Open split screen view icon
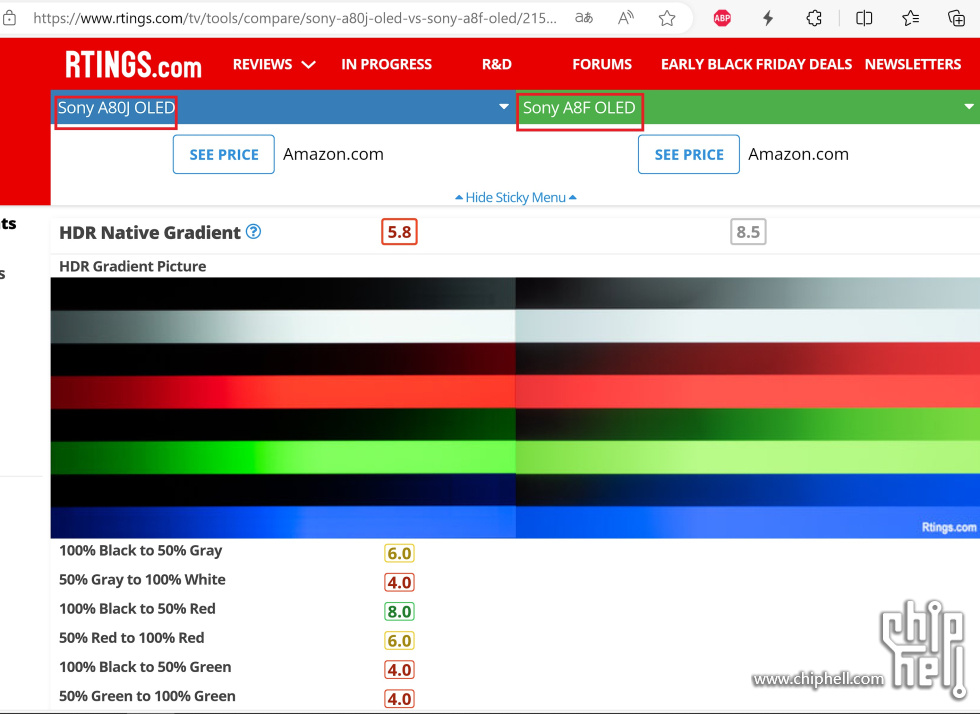The height and width of the screenshot is (714, 980). 864,18
